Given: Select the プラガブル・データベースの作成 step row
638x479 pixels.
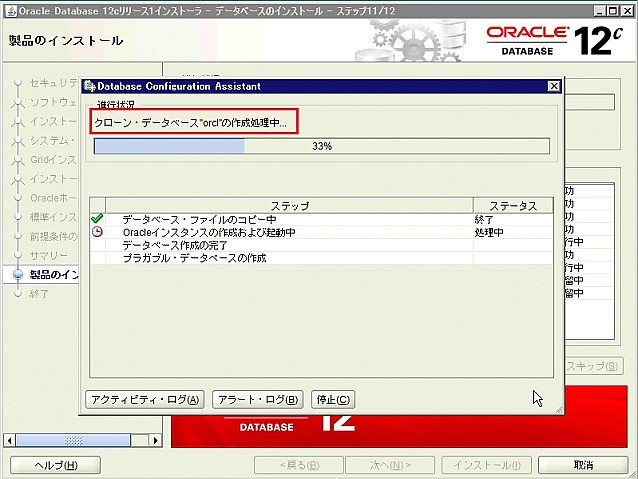Looking at the screenshot, I should (321, 258).
